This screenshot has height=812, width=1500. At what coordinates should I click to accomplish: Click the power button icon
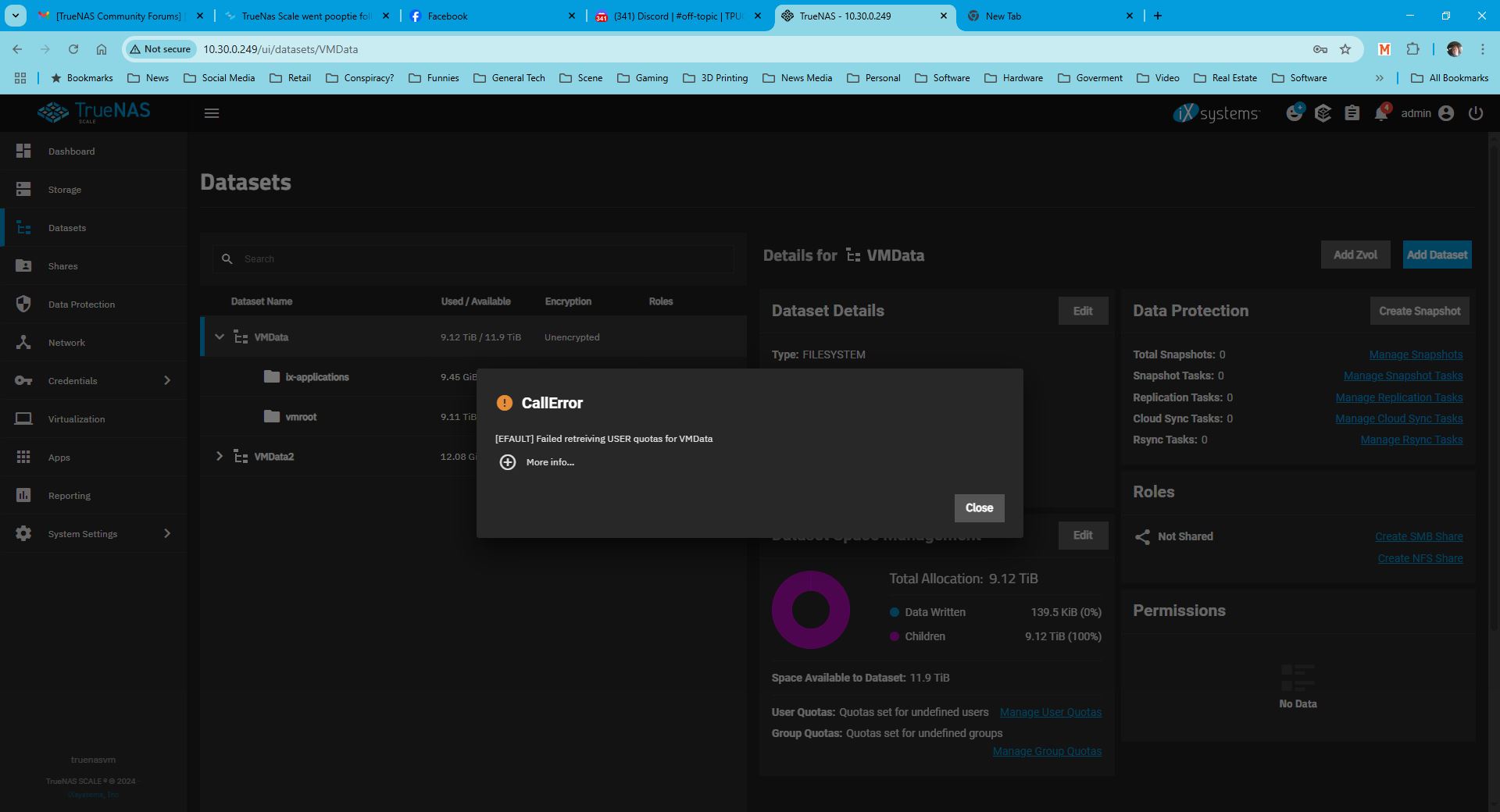point(1476,113)
